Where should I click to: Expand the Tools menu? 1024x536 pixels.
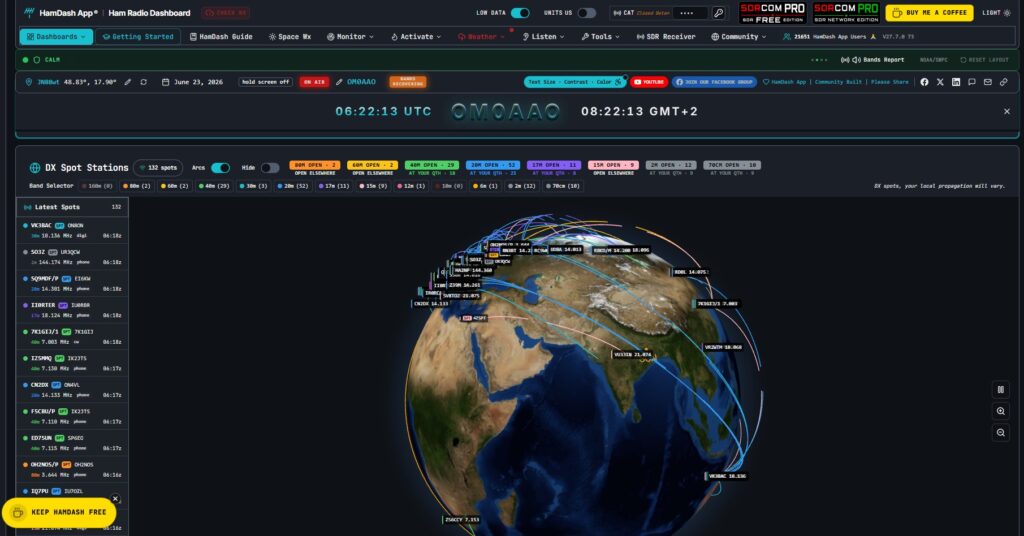click(x=600, y=37)
